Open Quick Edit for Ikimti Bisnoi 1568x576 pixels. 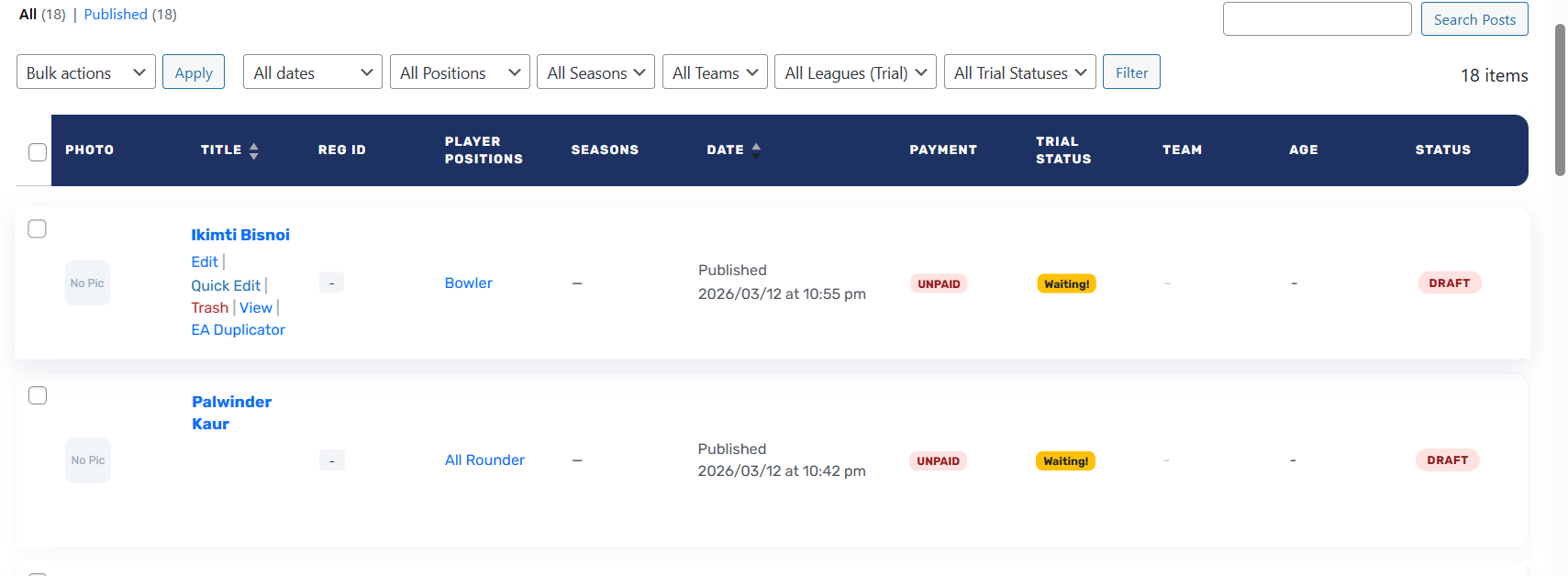226,285
